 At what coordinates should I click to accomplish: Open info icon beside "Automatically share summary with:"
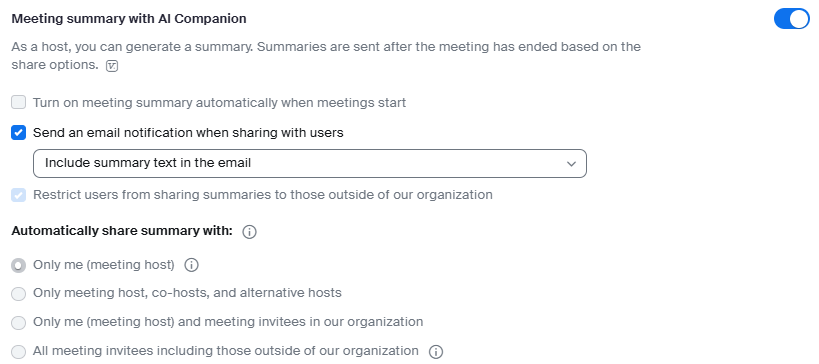(250, 232)
